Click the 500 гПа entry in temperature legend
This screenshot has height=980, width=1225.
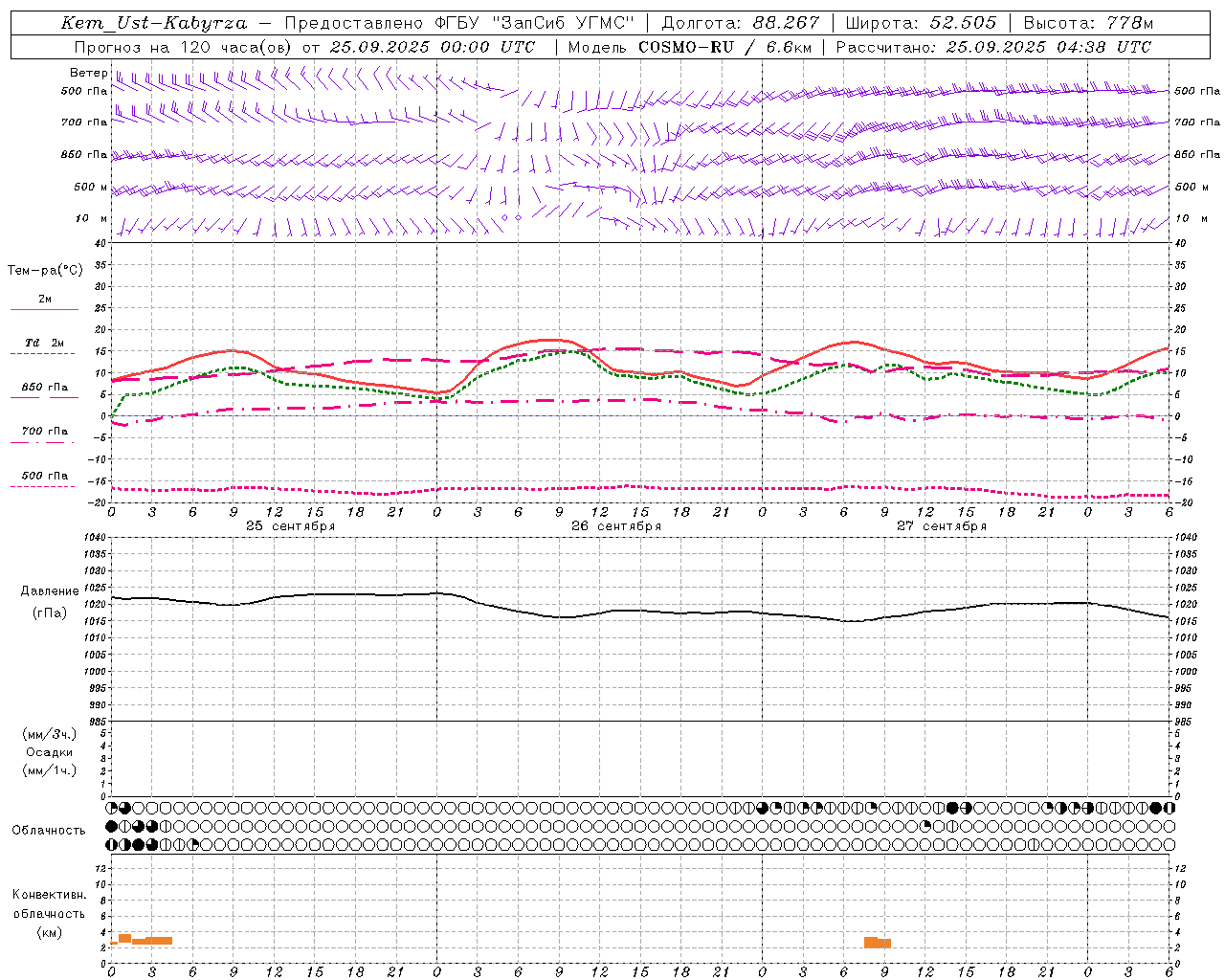tap(45, 475)
